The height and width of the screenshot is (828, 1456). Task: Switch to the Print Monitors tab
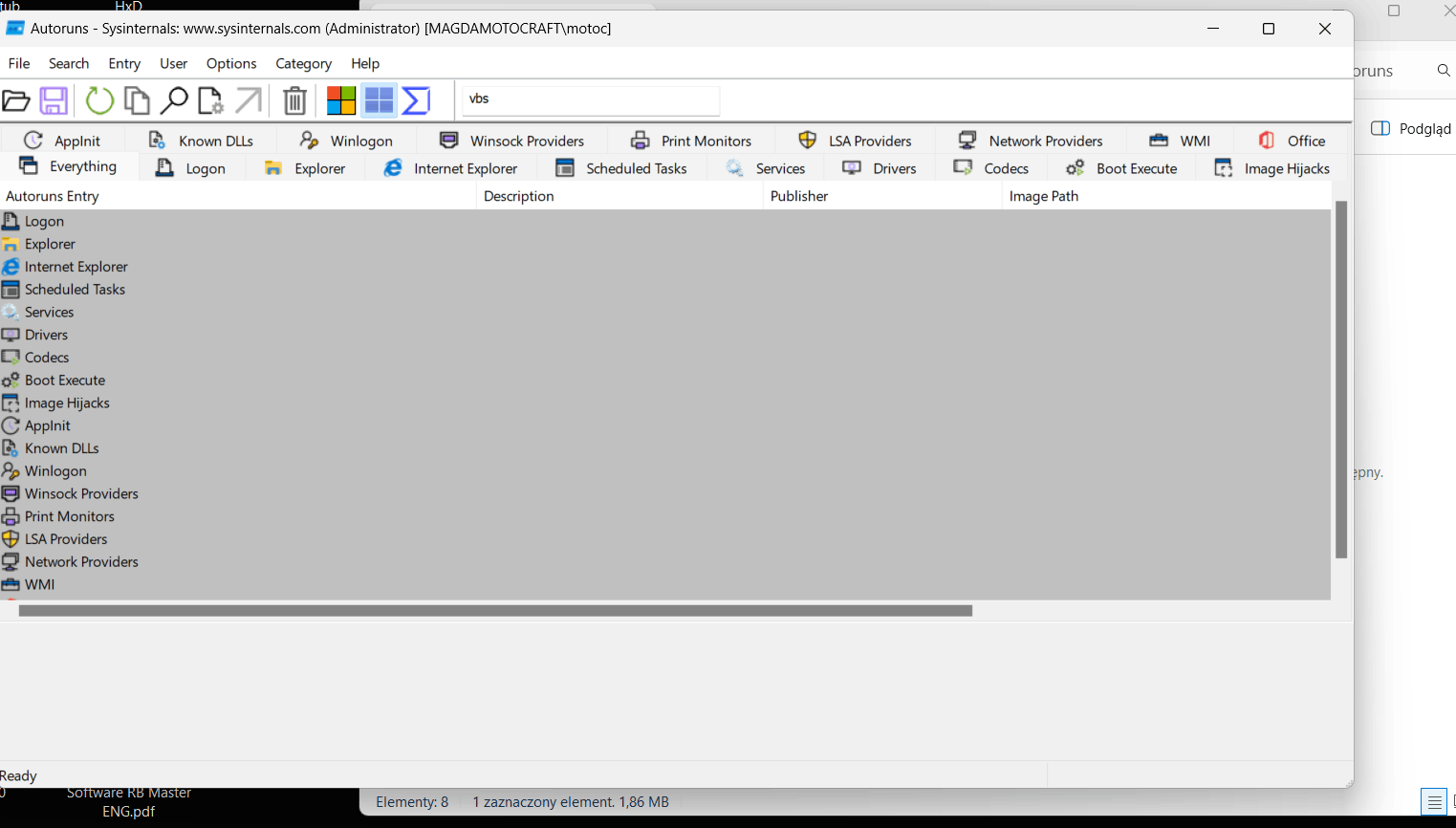tap(691, 141)
